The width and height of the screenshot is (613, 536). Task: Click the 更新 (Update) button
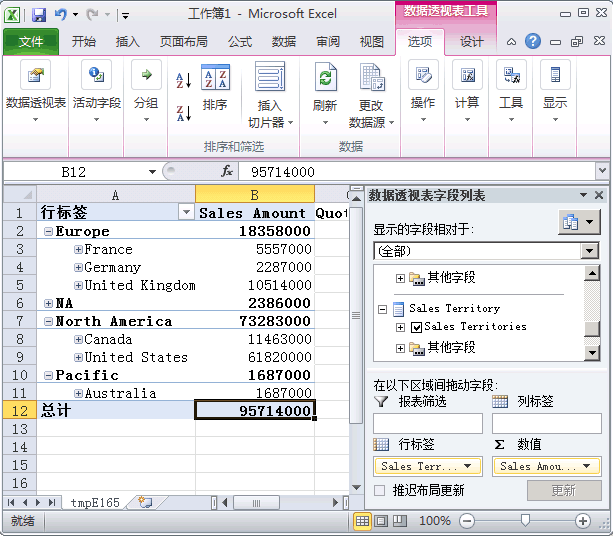click(x=563, y=490)
